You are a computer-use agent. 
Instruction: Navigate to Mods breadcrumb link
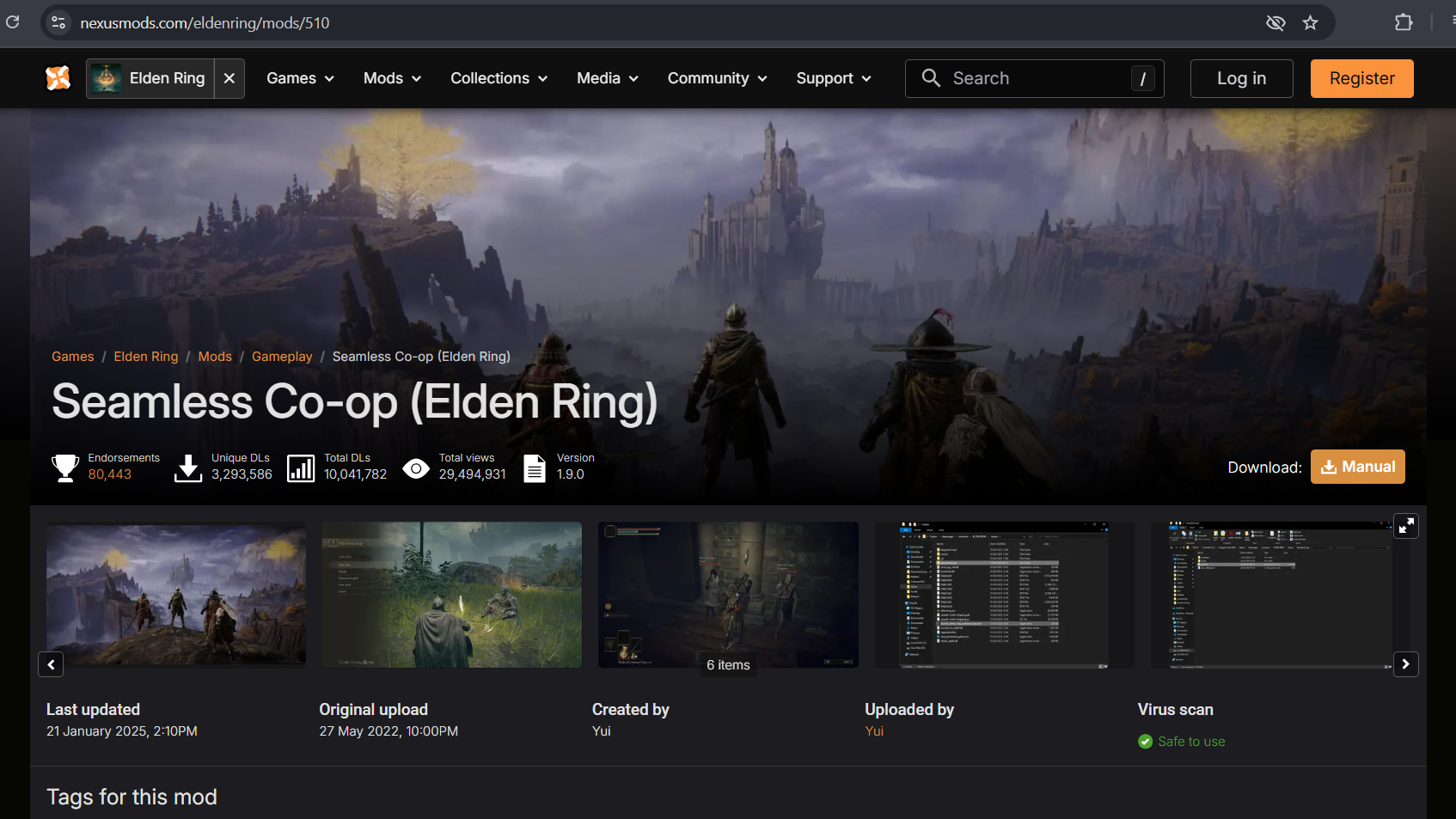(215, 357)
